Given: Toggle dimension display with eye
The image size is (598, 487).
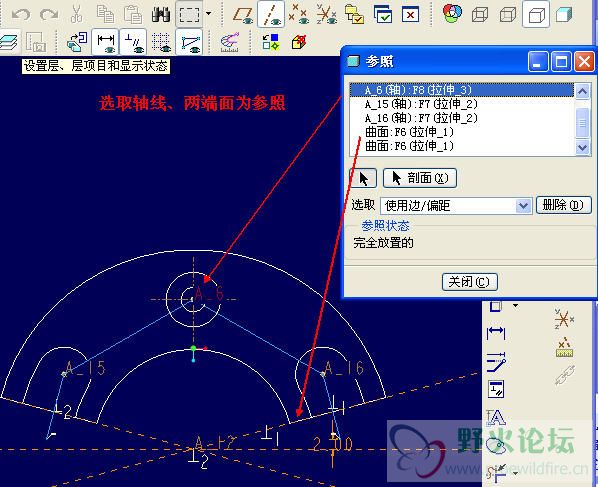Looking at the screenshot, I should [105, 42].
